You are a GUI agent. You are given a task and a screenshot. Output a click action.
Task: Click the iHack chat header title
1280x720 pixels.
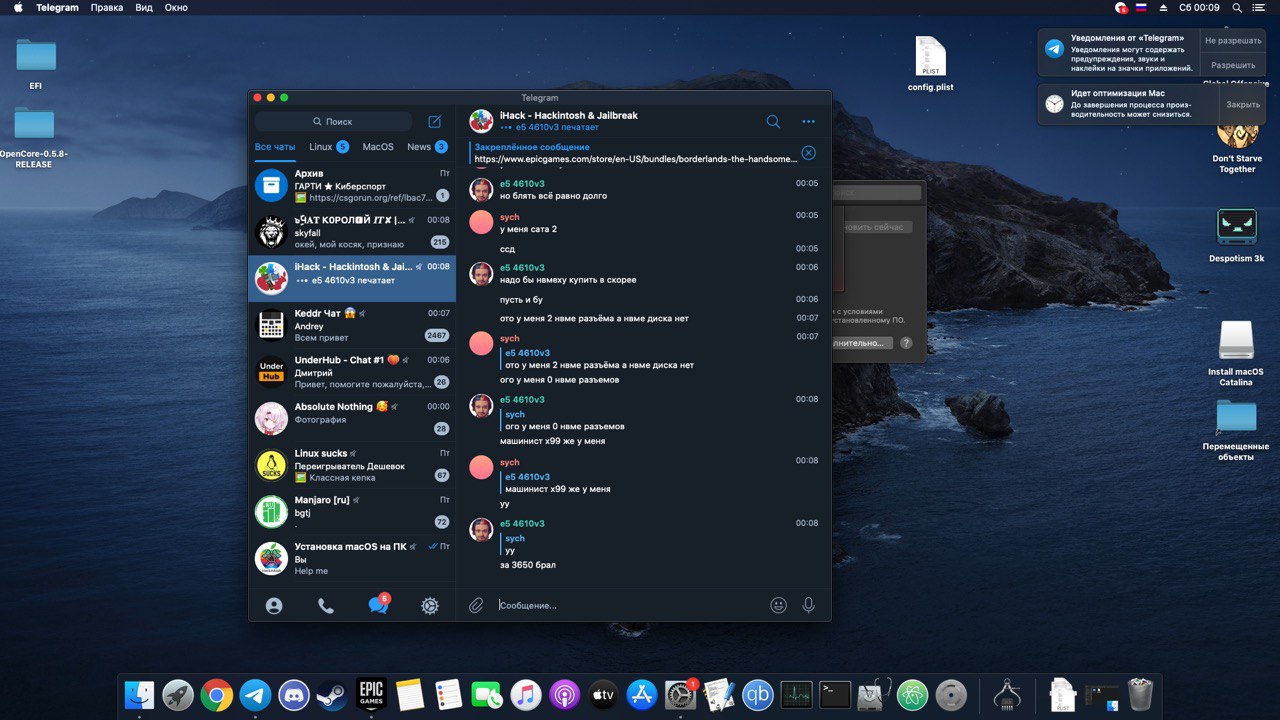(568, 116)
